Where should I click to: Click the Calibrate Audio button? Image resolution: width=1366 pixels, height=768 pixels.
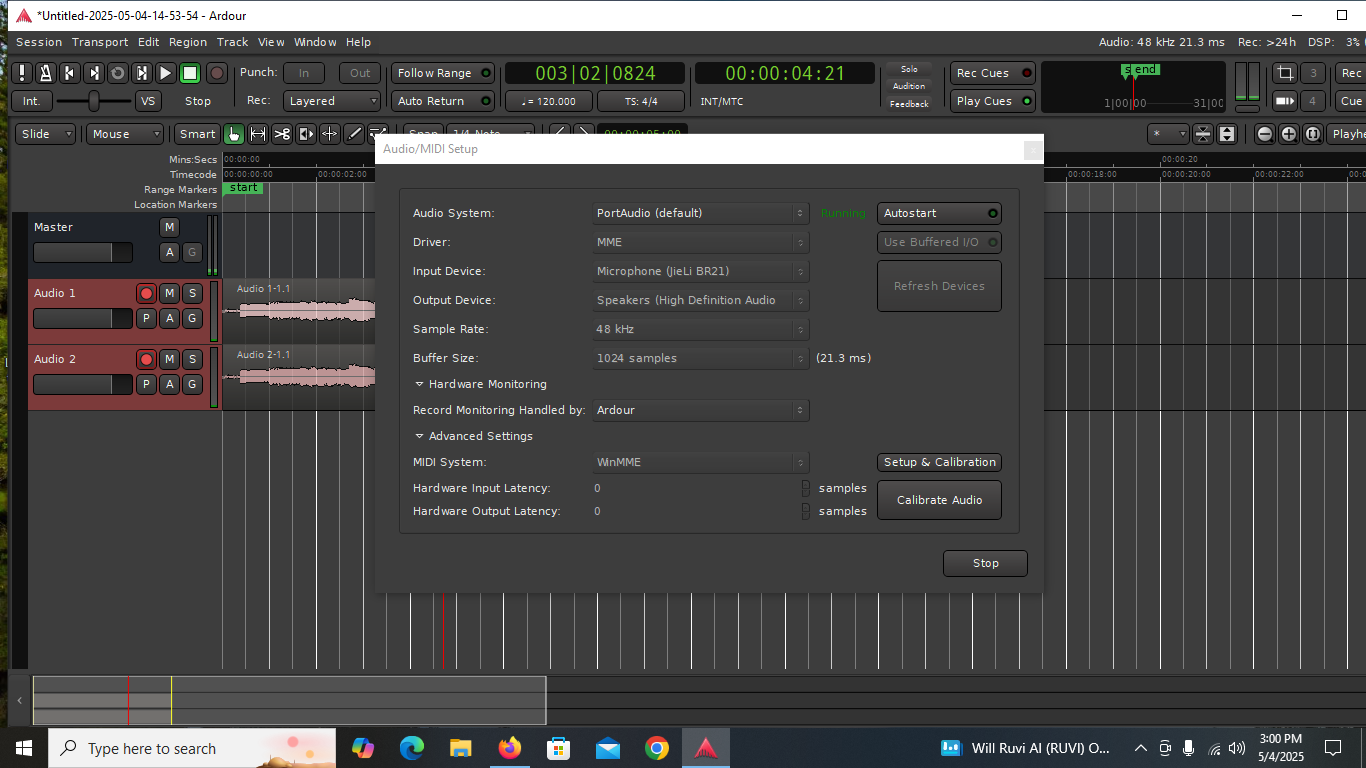(939, 500)
